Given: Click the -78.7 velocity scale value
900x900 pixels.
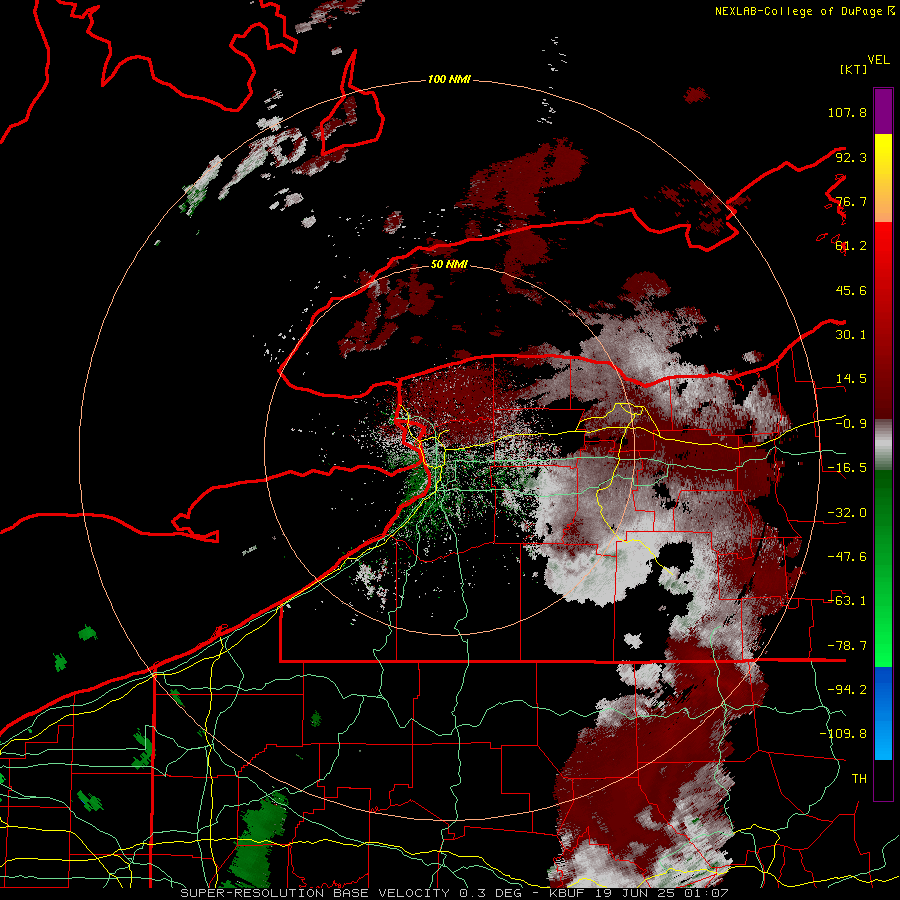Looking at the screenshot, I should (x=847, y=646).
